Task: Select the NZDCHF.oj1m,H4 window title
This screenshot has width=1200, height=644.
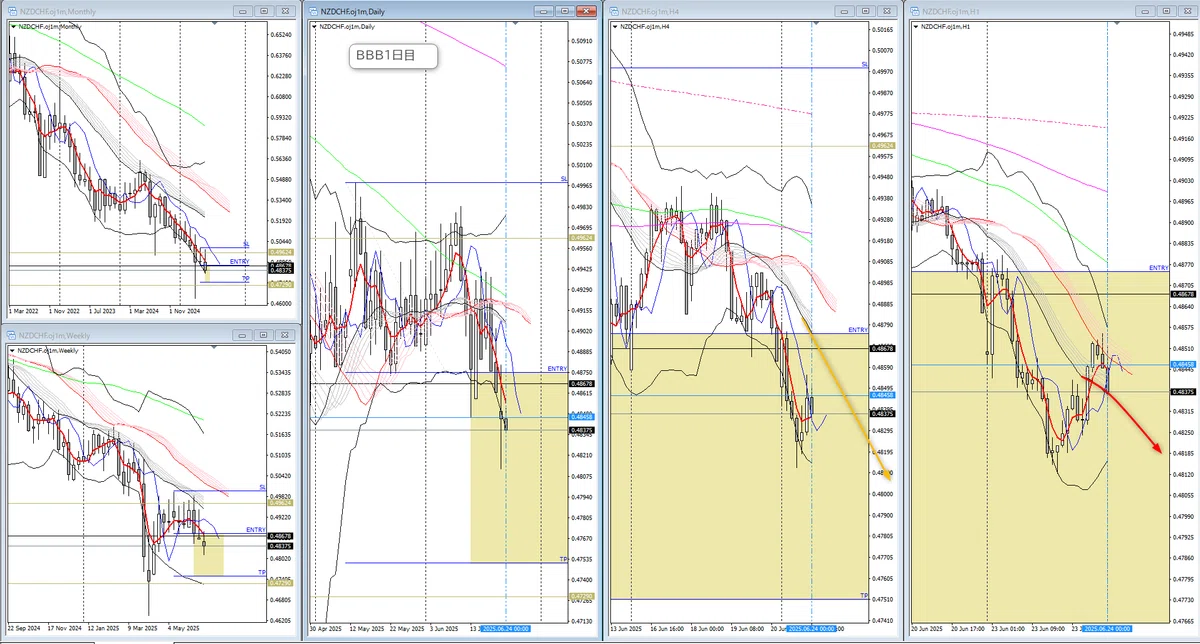Action: pos(650,11)
